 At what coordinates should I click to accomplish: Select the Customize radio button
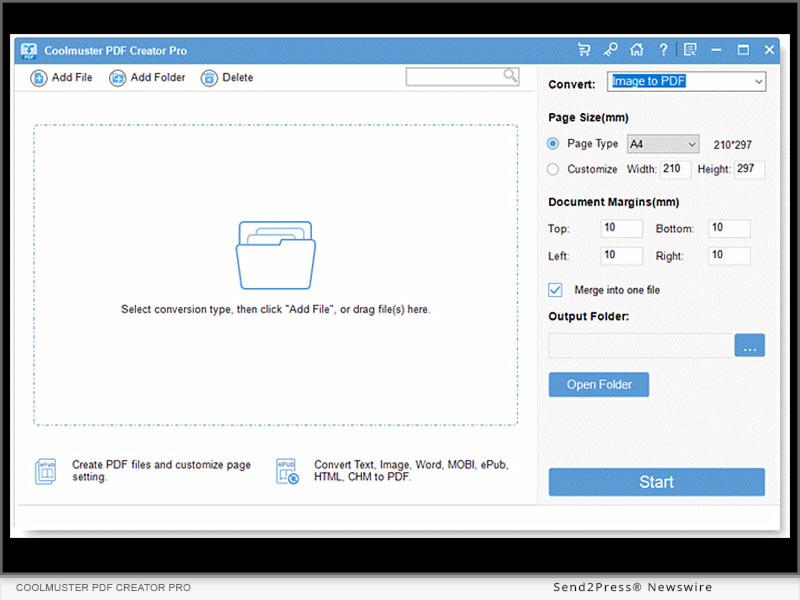(x=554, y=170)
